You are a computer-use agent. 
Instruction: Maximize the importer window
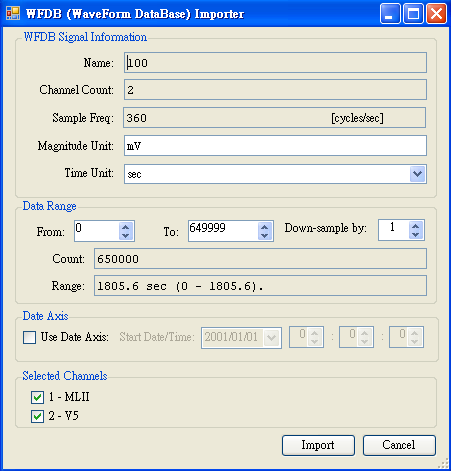(413, 14)
